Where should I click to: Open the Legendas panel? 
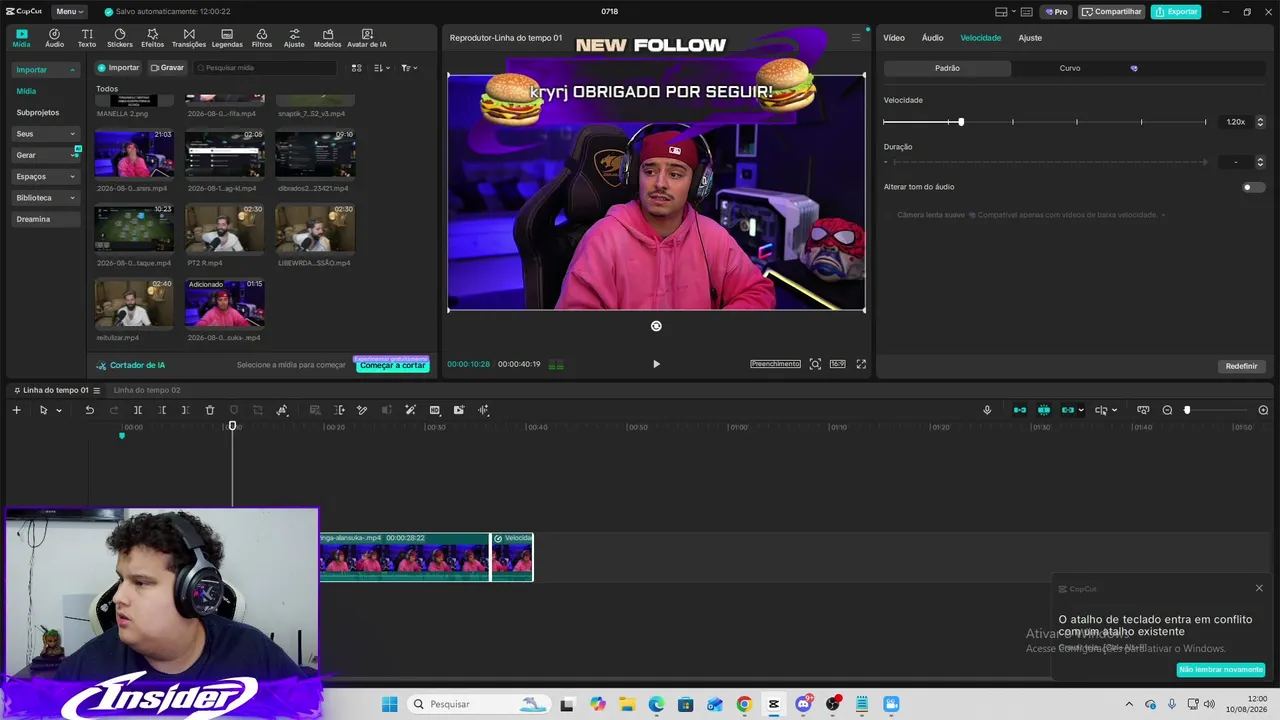[x=227, y=38]
